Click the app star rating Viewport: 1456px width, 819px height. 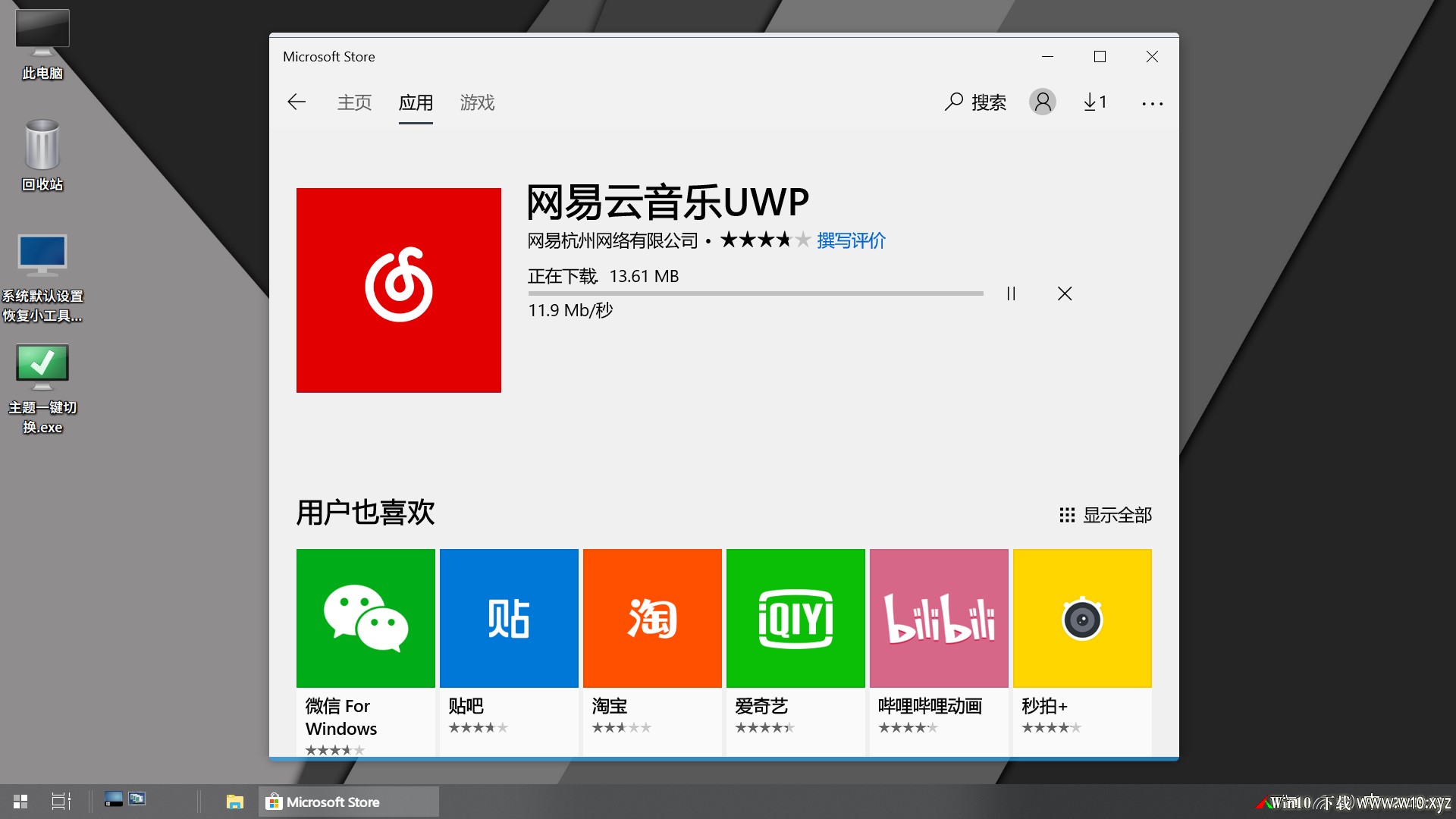765,240
